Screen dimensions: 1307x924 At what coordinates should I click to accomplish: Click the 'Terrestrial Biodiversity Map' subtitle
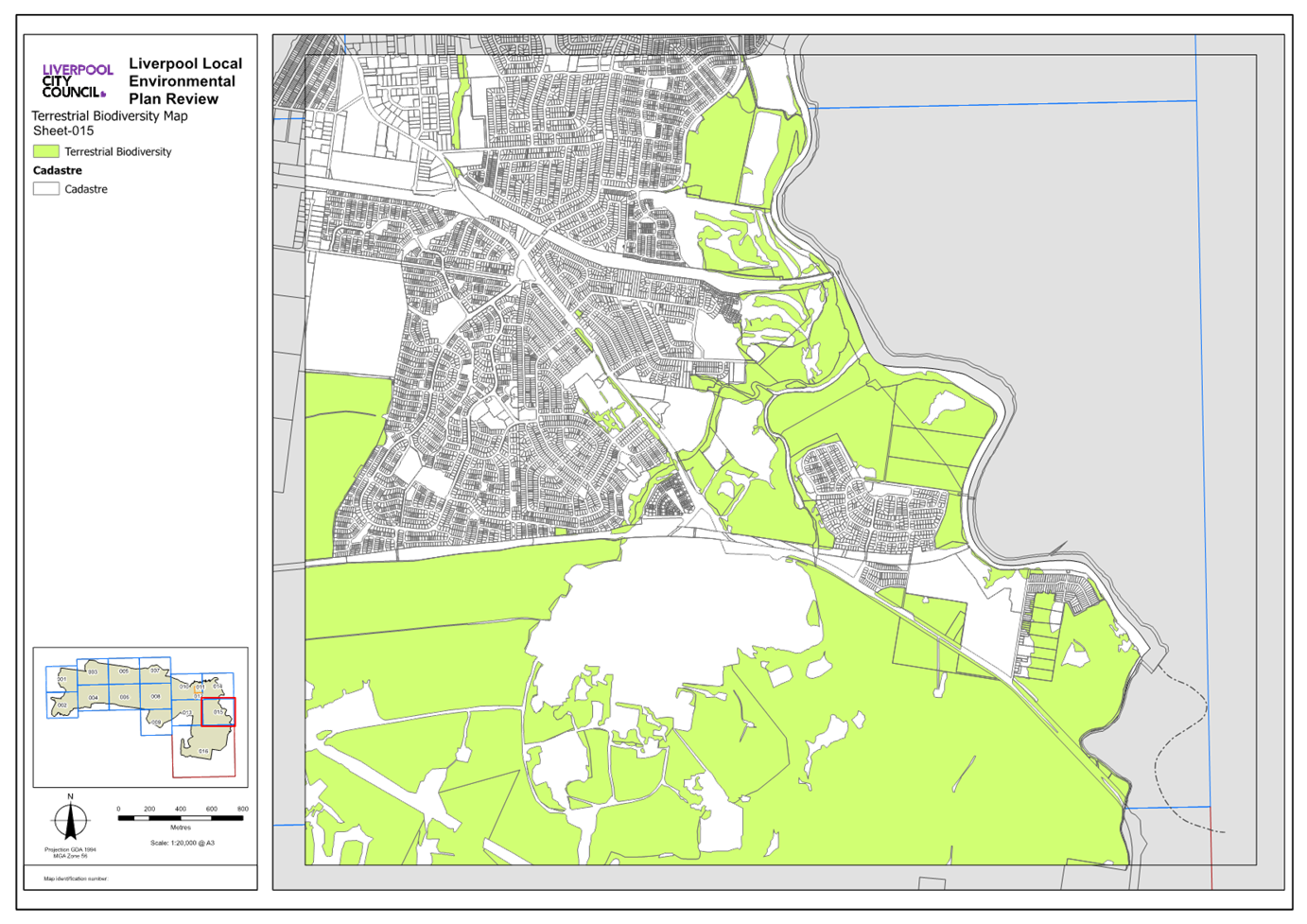pos(110,116)
